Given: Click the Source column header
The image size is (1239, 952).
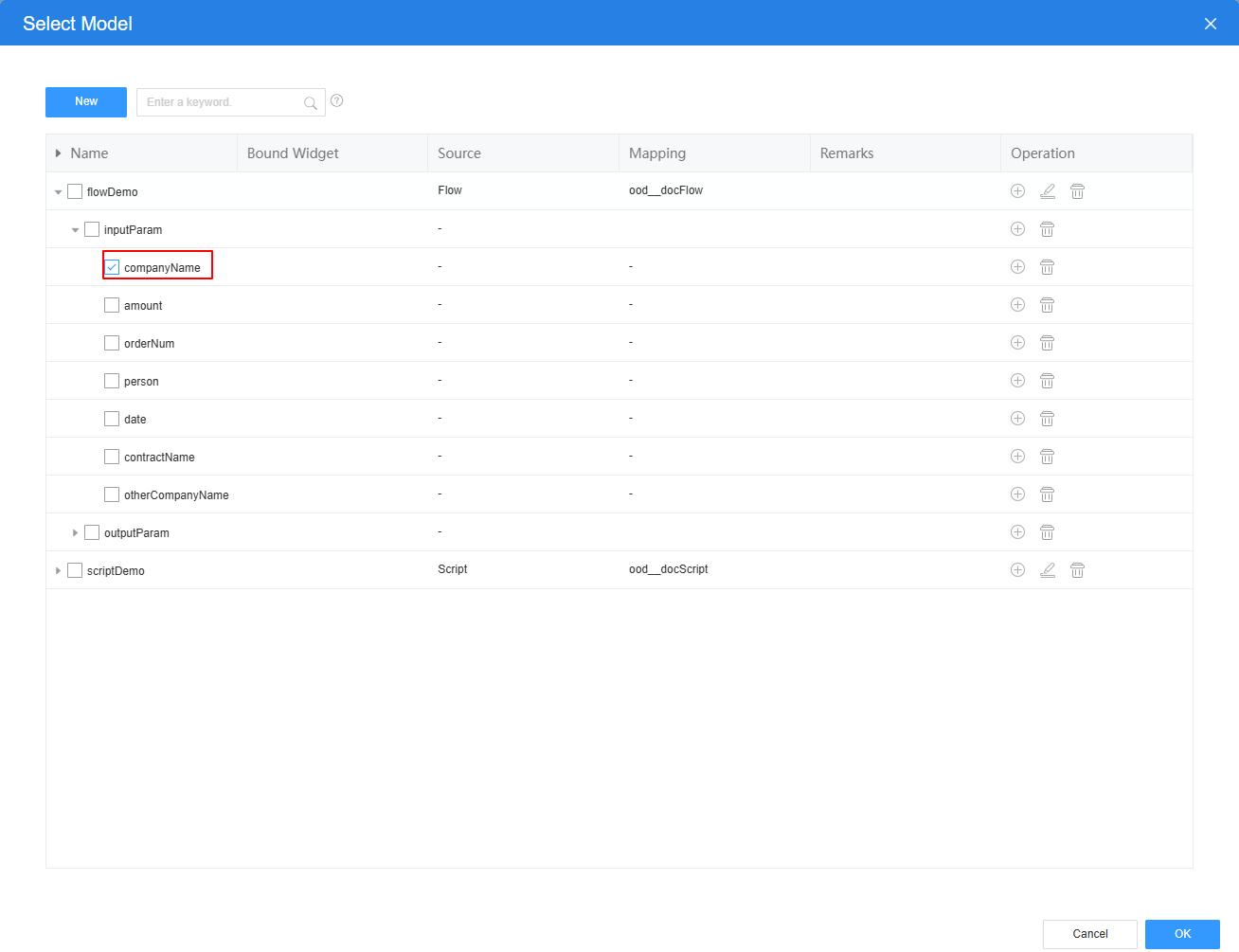Looking at the screenshot, I should tap(523, 153).
